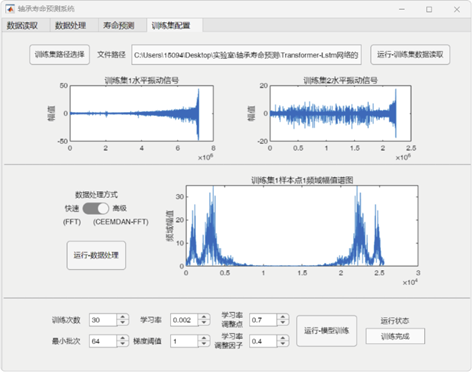Decrease 最小批次 value using down arrow

[x=123, y=344]
